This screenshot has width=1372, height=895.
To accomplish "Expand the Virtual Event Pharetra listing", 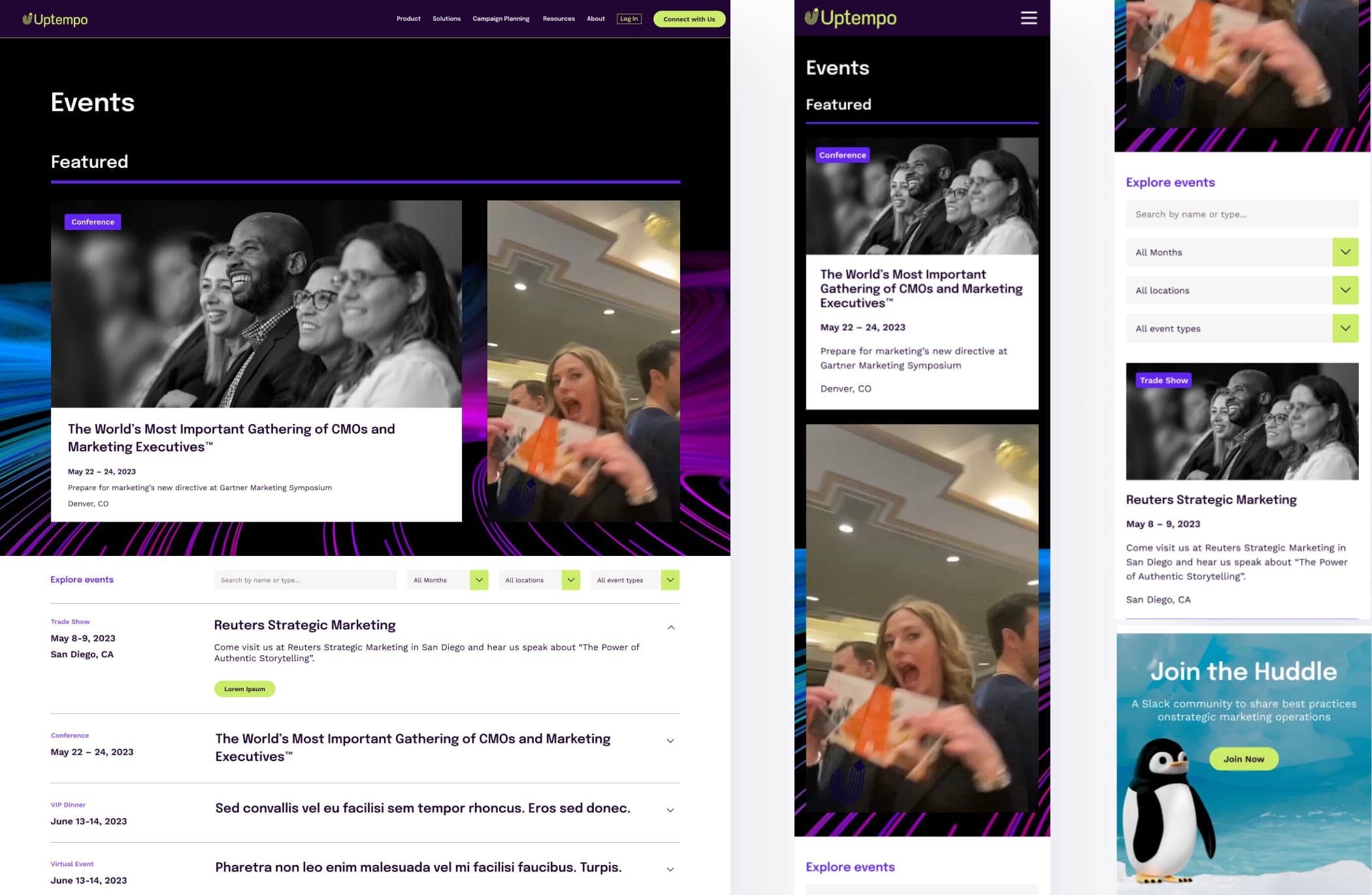I will click(x=670, y=869).
